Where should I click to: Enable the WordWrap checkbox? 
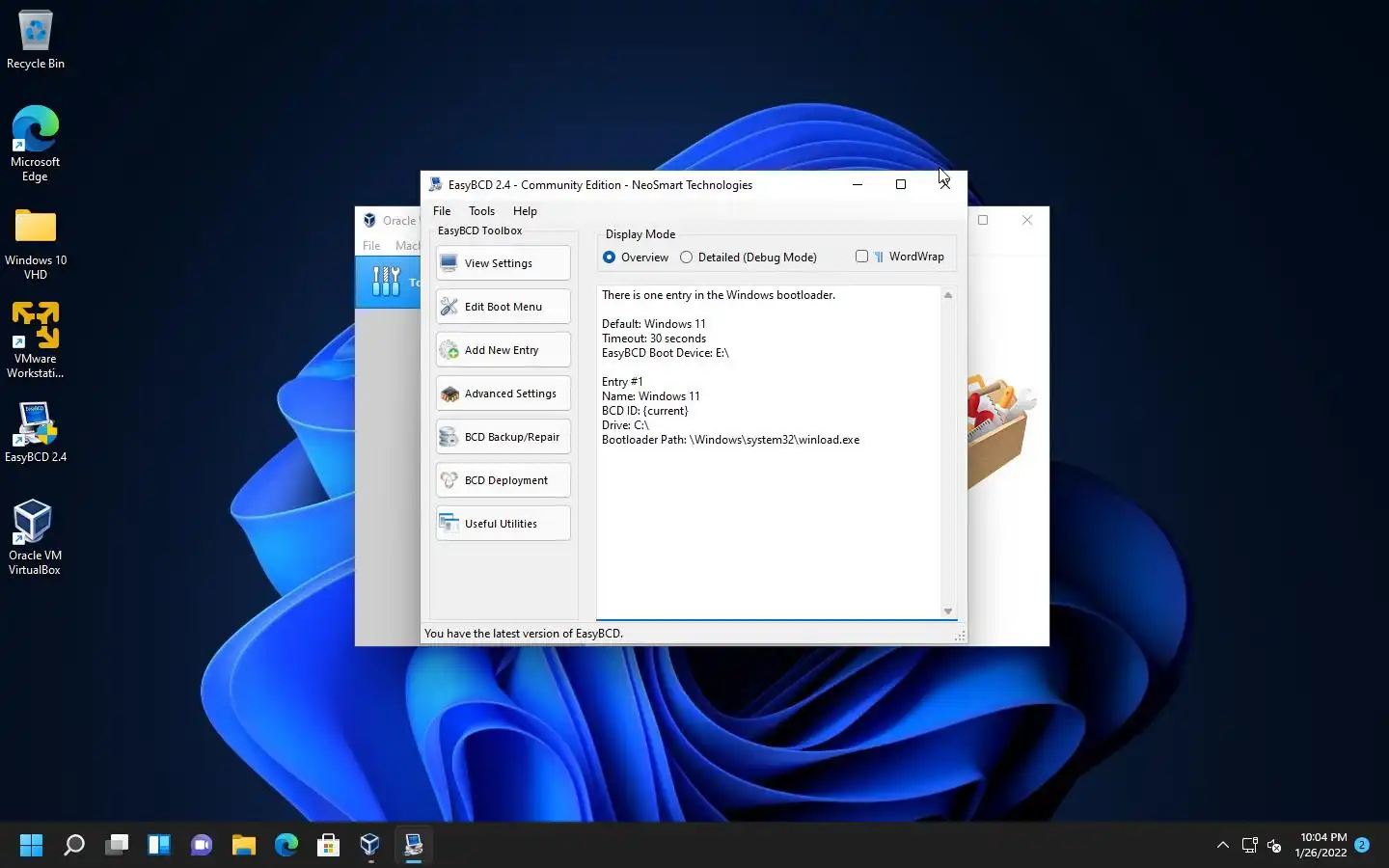click(899, 257)
